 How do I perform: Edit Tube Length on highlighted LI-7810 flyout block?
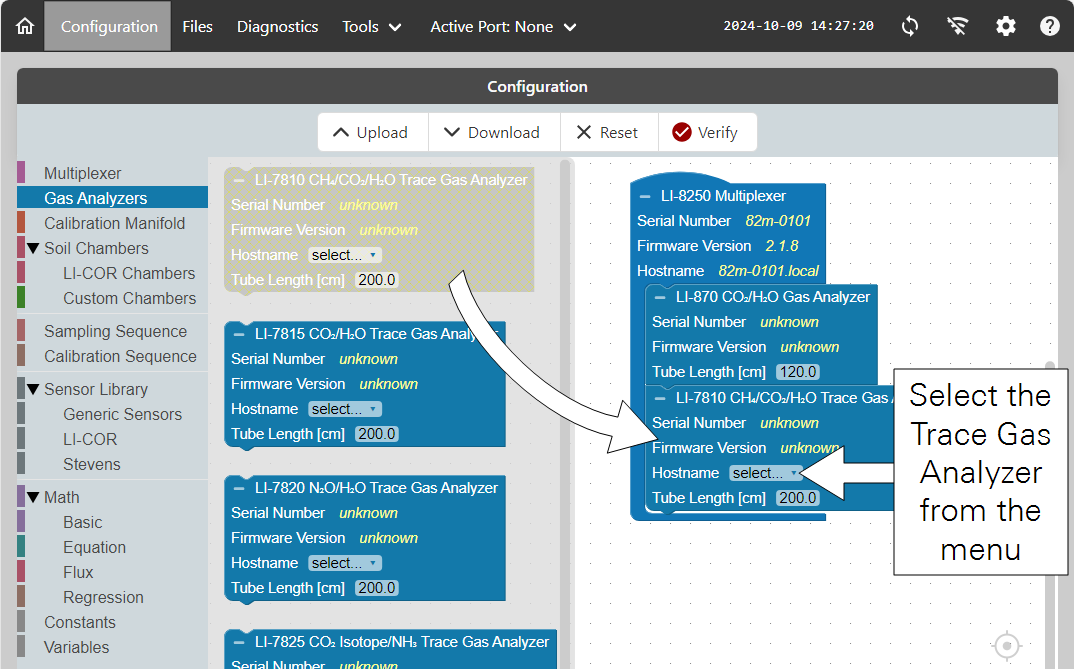pyautogui.click(x=377, y=280)
